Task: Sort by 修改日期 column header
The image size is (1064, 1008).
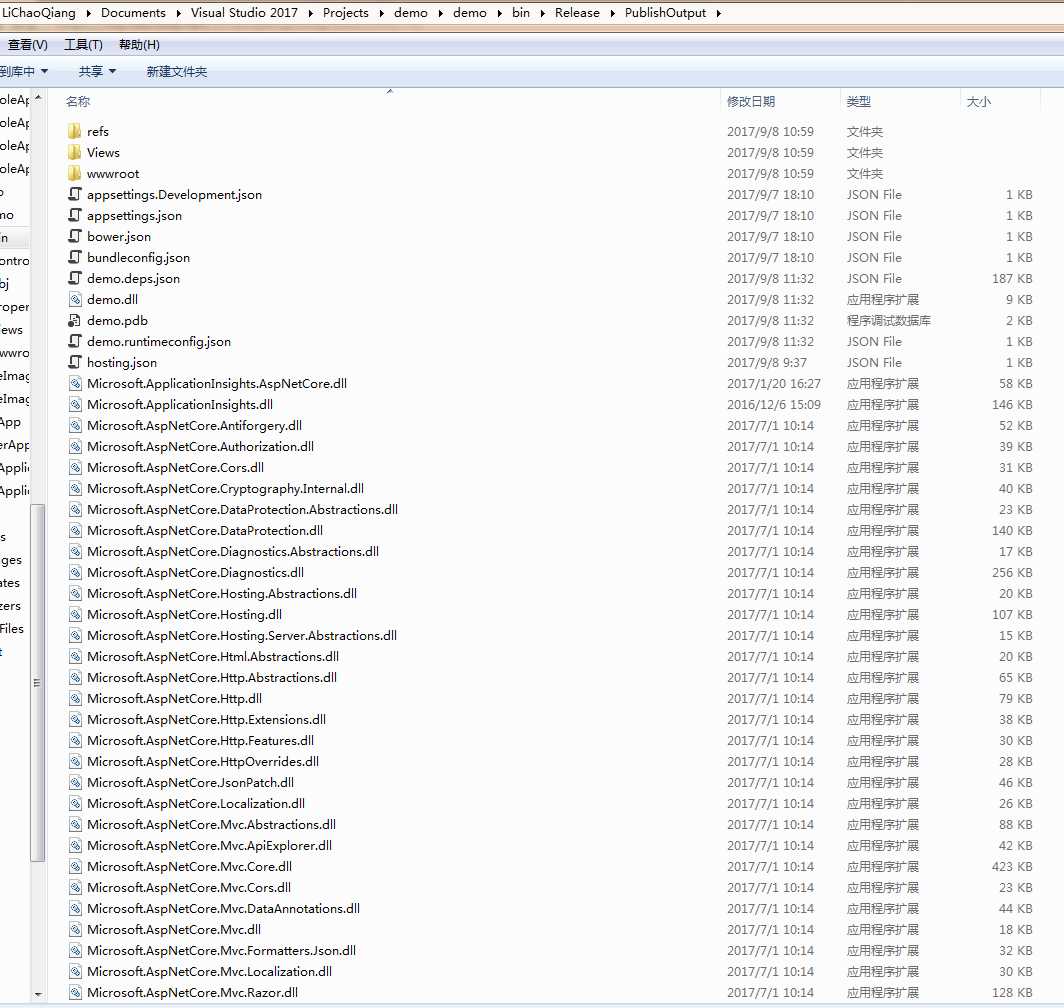Action: [x=750, y=101]
